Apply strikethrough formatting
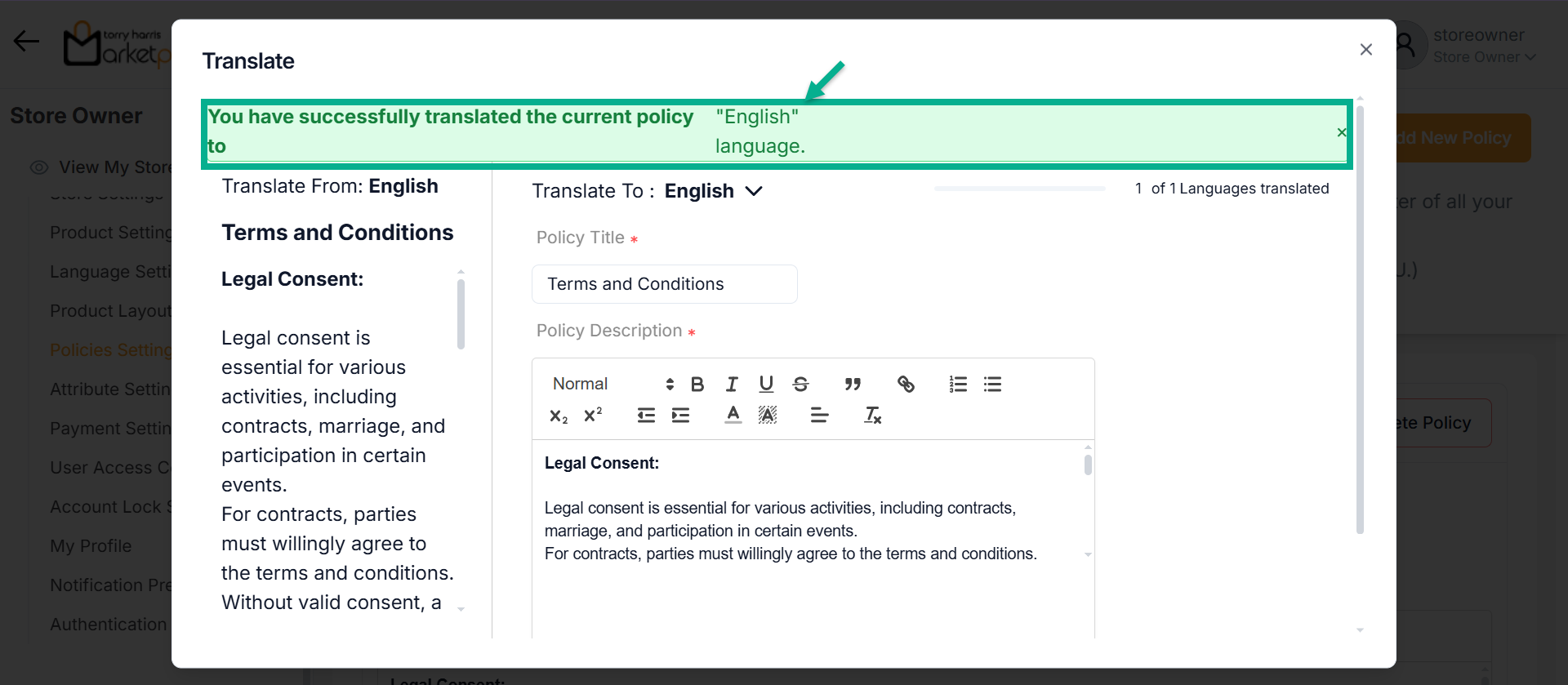The width and height of the screenshot is (1568, 685). [800, 385]
